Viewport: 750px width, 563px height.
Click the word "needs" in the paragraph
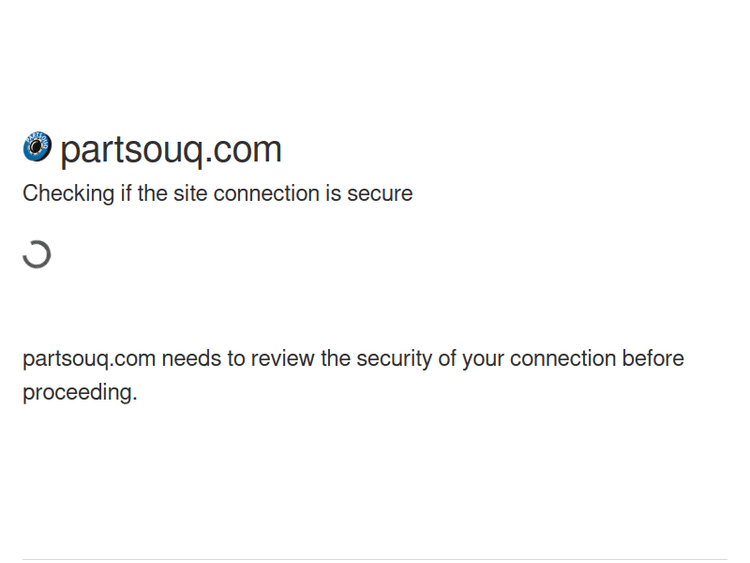tap(192, 359)
